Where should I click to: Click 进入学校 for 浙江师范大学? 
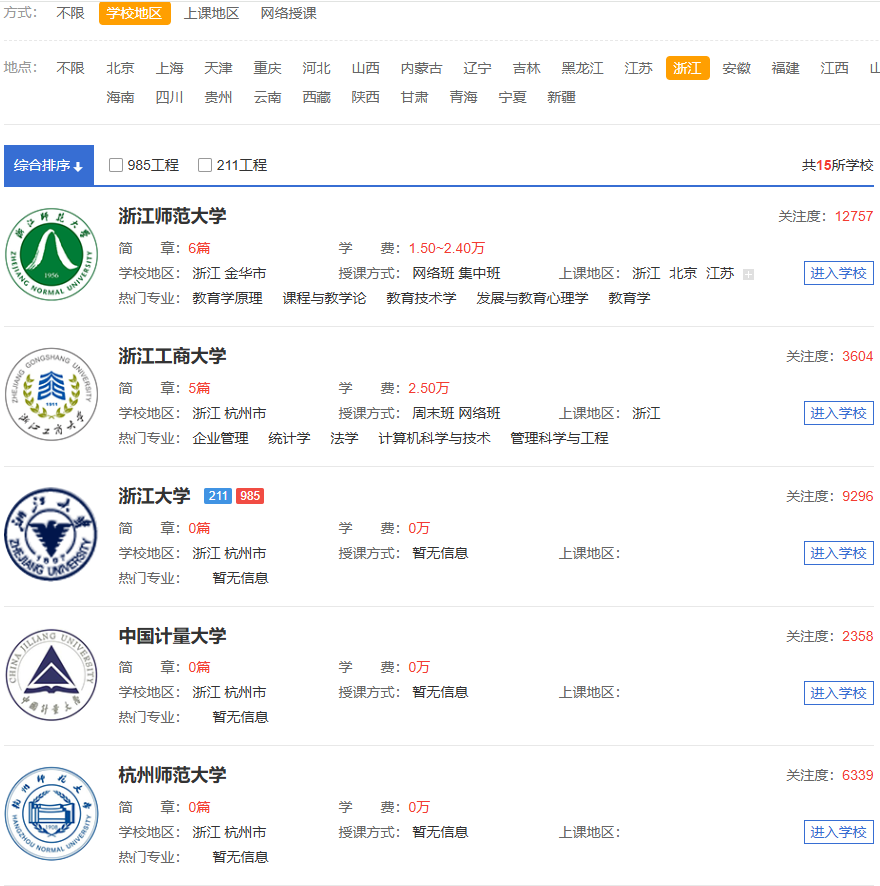pyautogui.click(x=839, y=273)
